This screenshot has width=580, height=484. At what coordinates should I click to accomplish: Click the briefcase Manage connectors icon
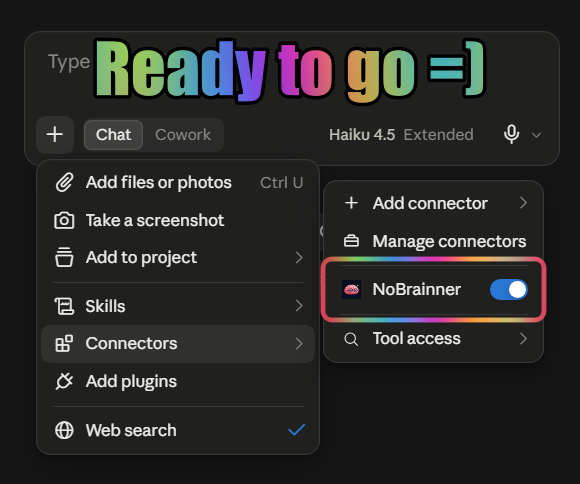point(351,241)
